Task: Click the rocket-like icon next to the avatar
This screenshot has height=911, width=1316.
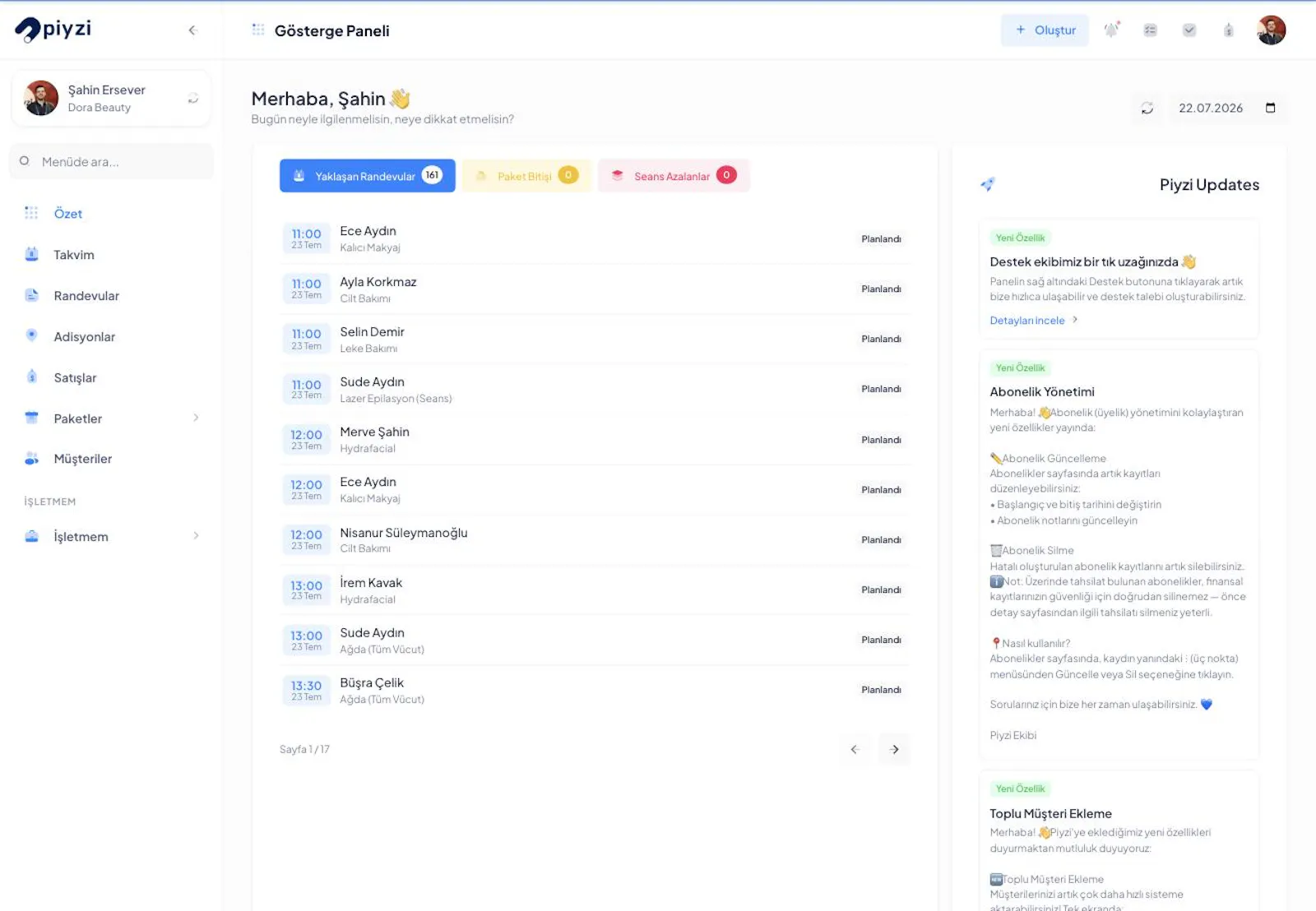Action: coord(1228,30)
